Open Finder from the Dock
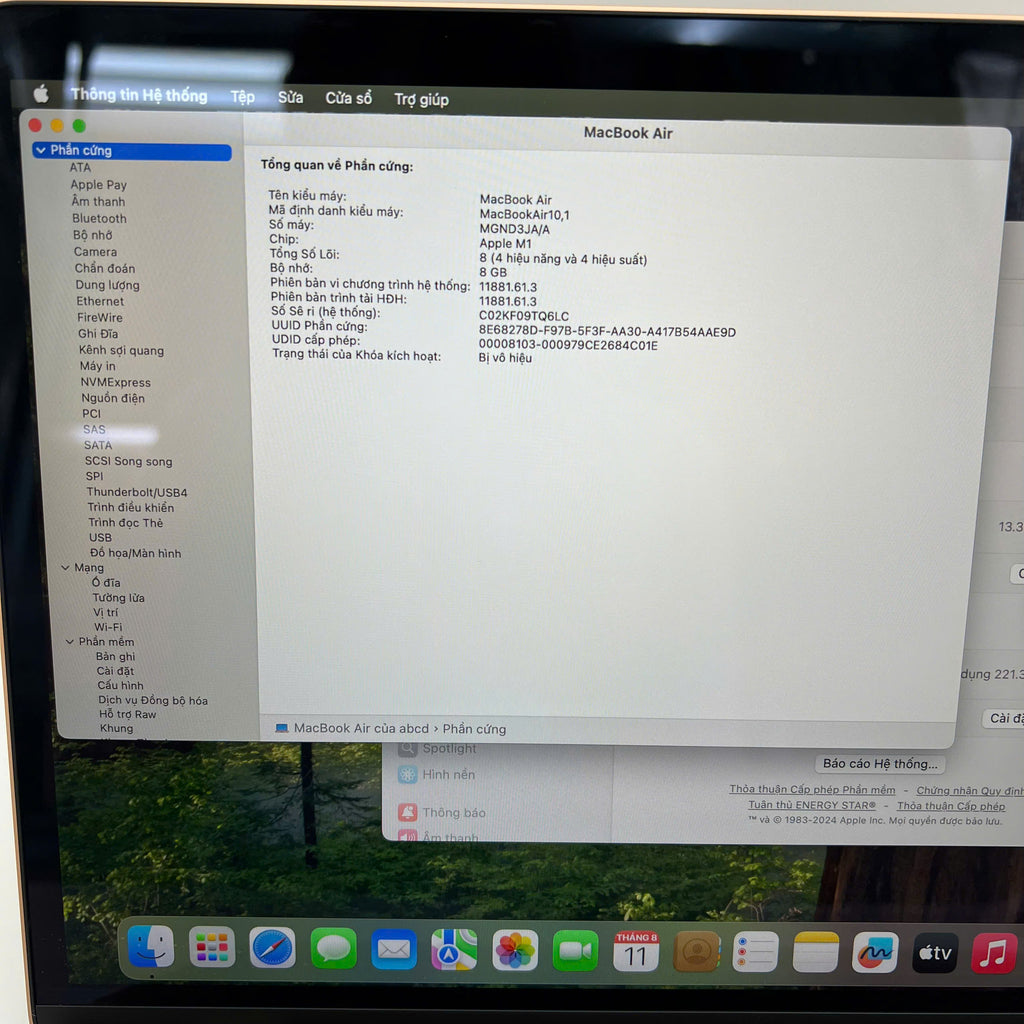The height and width of the screenshot is (1024, 1024). pyautogui.click(x=151, y=947)
